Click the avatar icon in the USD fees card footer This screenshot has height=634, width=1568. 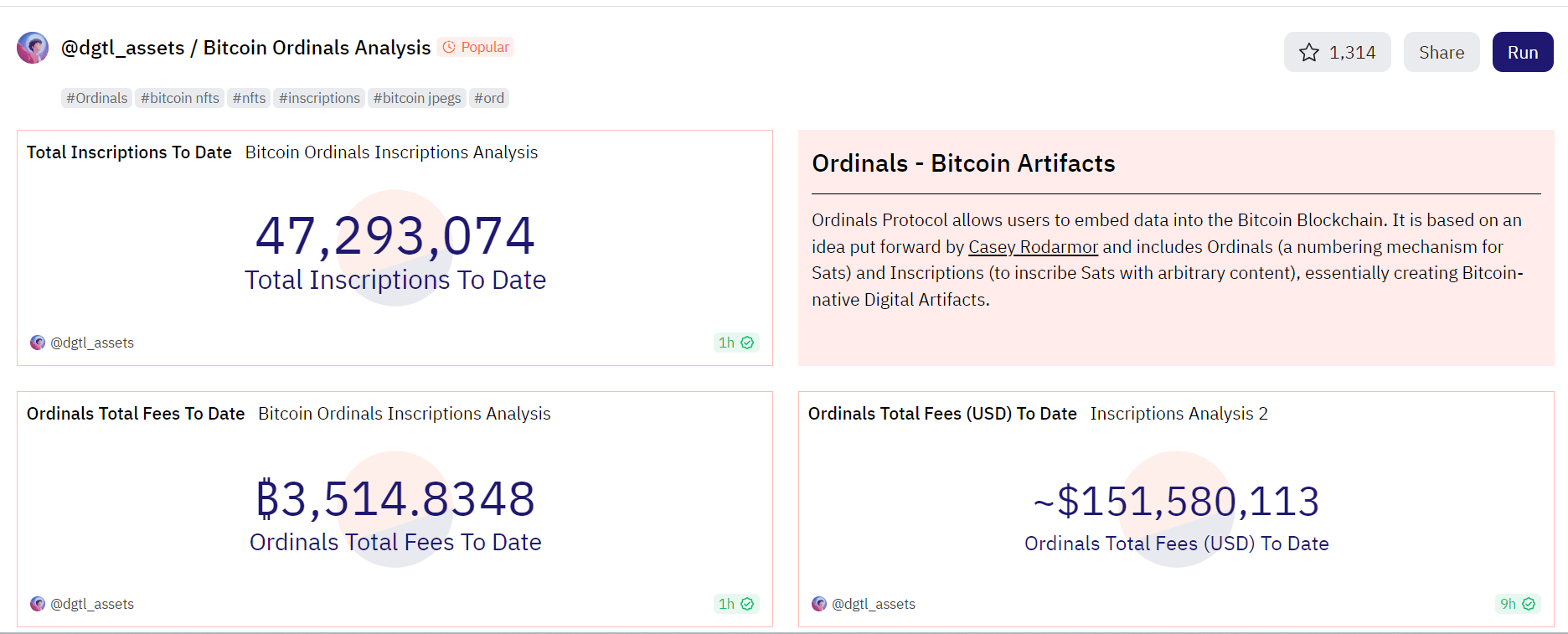tap(818, 604)
